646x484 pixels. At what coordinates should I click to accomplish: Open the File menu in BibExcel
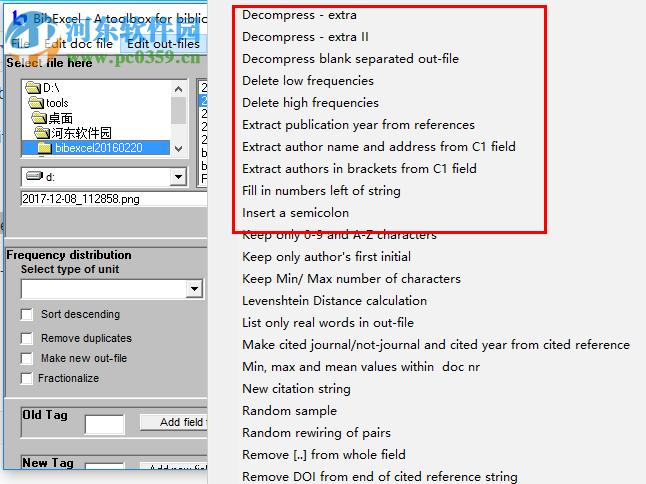coord(20,44)
